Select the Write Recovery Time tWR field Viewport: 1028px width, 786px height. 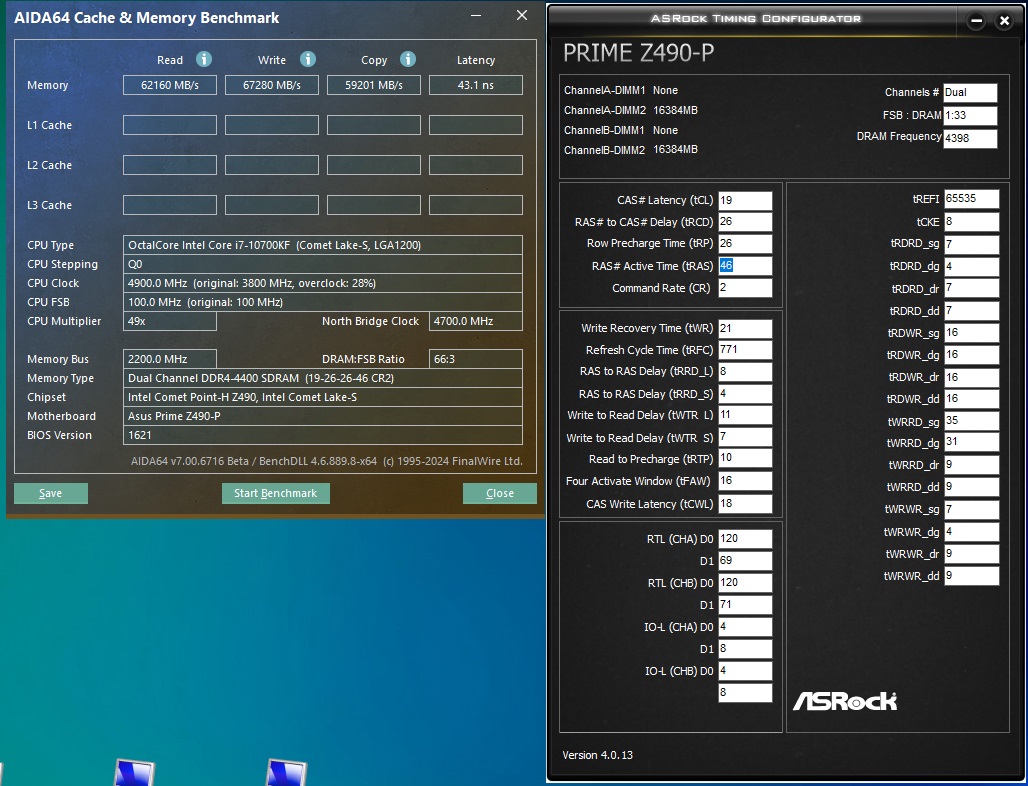coord(745,328)
